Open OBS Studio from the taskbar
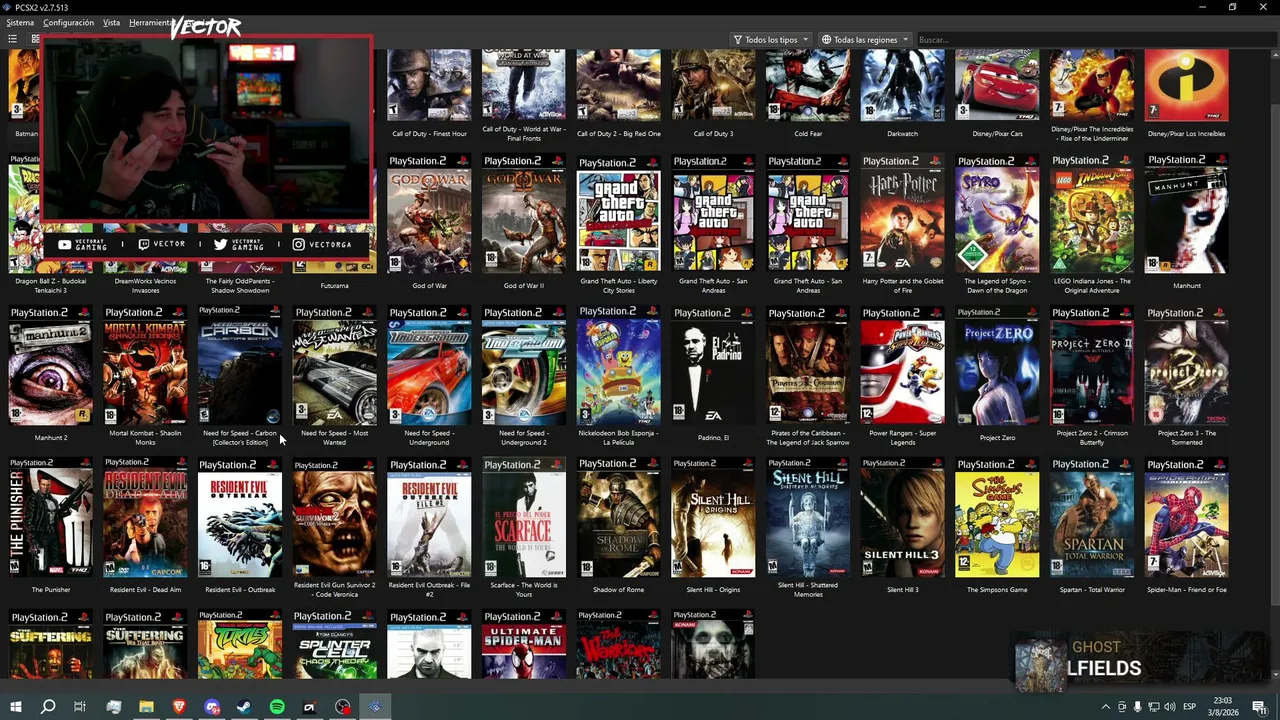The height and width of the screenshot is (720, 1280). [x=343, y=707]
